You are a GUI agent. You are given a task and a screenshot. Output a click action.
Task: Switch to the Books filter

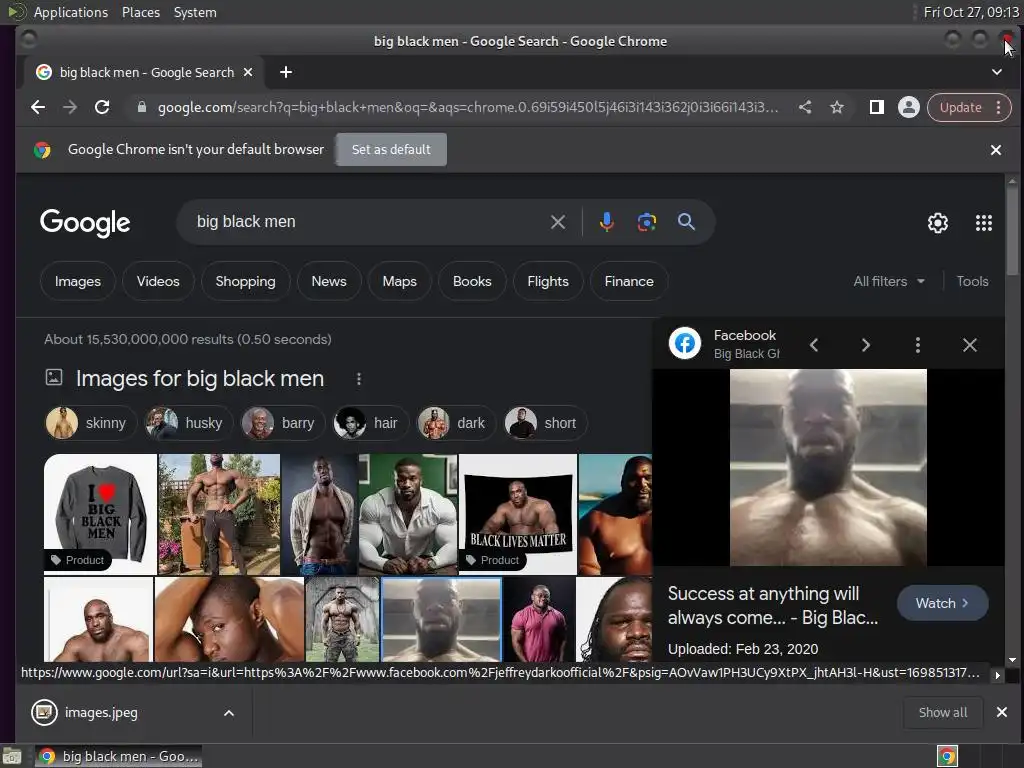coord(472,281)
